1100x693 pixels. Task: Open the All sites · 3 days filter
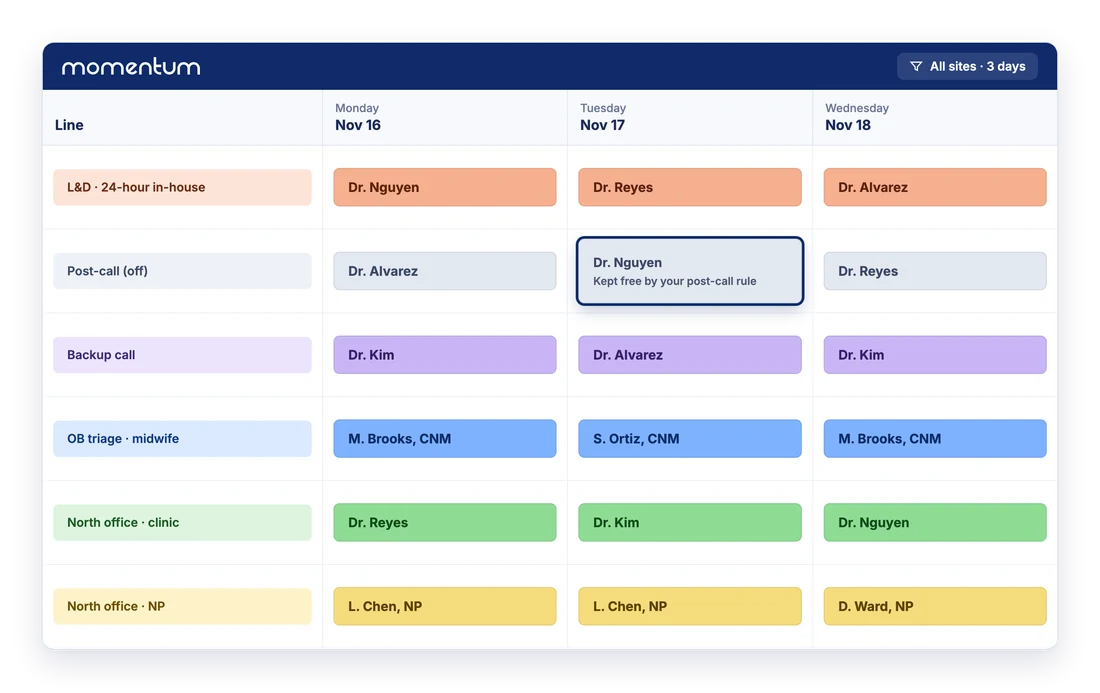pos(967,67)
